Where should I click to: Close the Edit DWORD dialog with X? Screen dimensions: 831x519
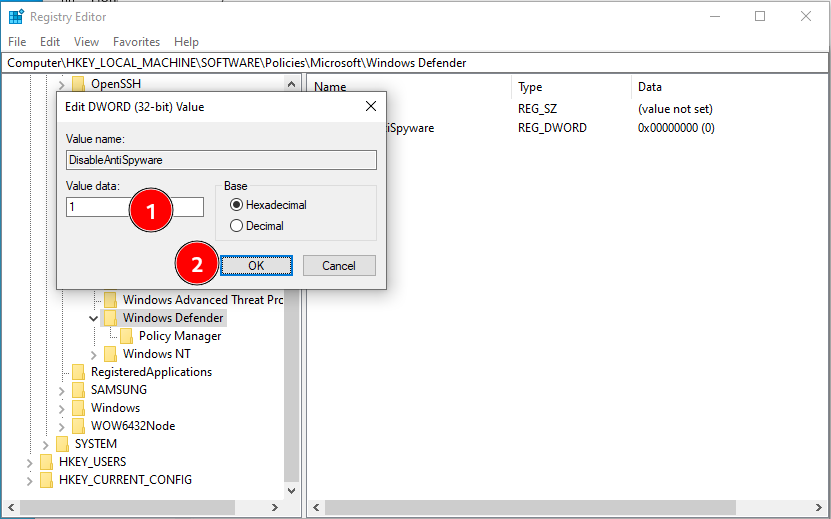tap(370, 106)
